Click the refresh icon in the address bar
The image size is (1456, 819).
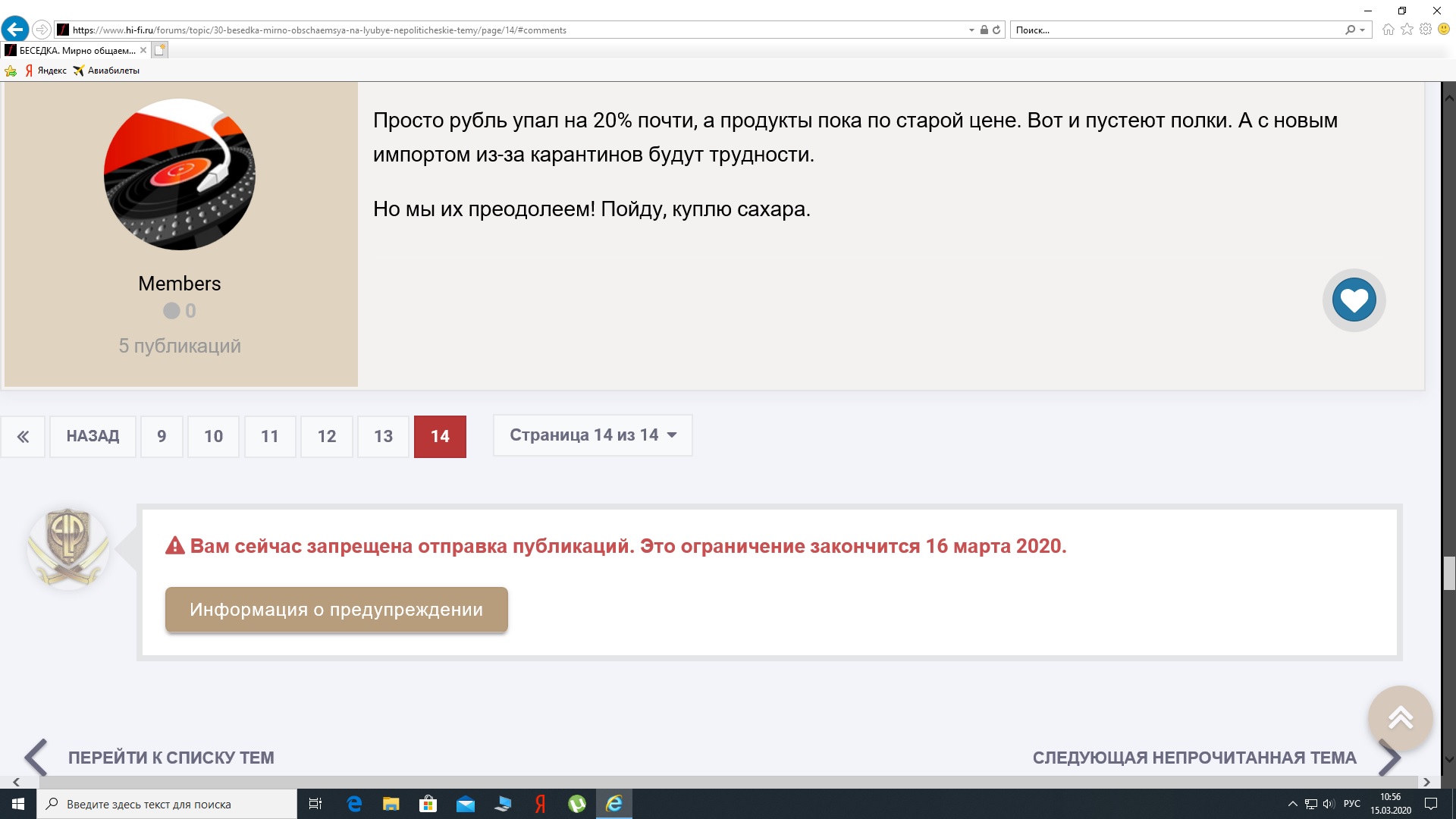(x=996, y=30)
